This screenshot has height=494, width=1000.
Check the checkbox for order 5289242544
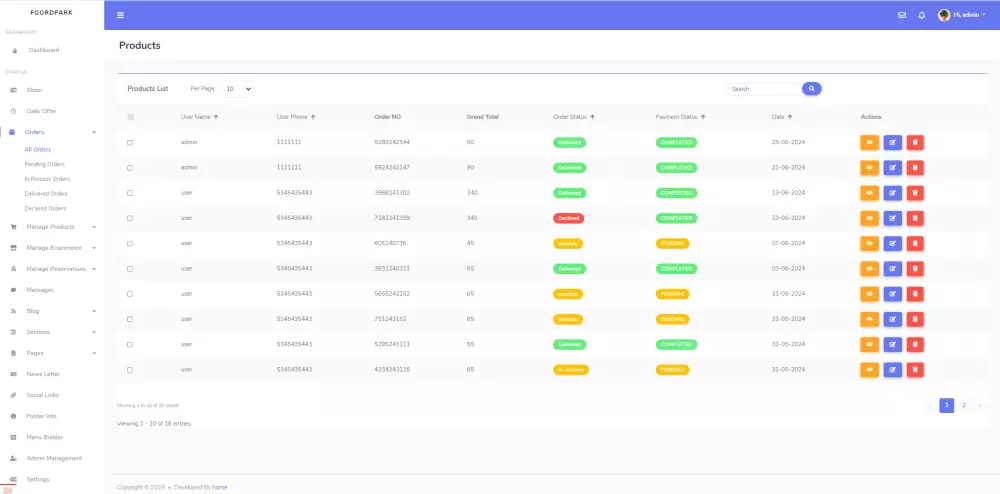[x=130, y=142]
